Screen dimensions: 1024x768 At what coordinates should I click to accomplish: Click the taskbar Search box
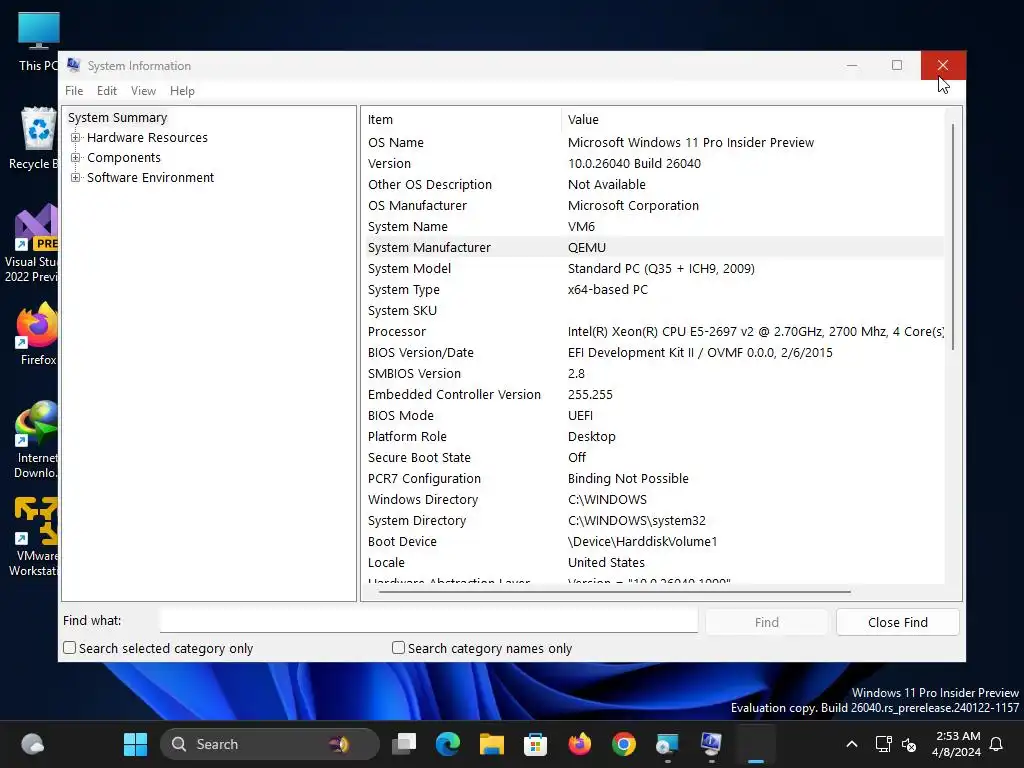(269, 744)
